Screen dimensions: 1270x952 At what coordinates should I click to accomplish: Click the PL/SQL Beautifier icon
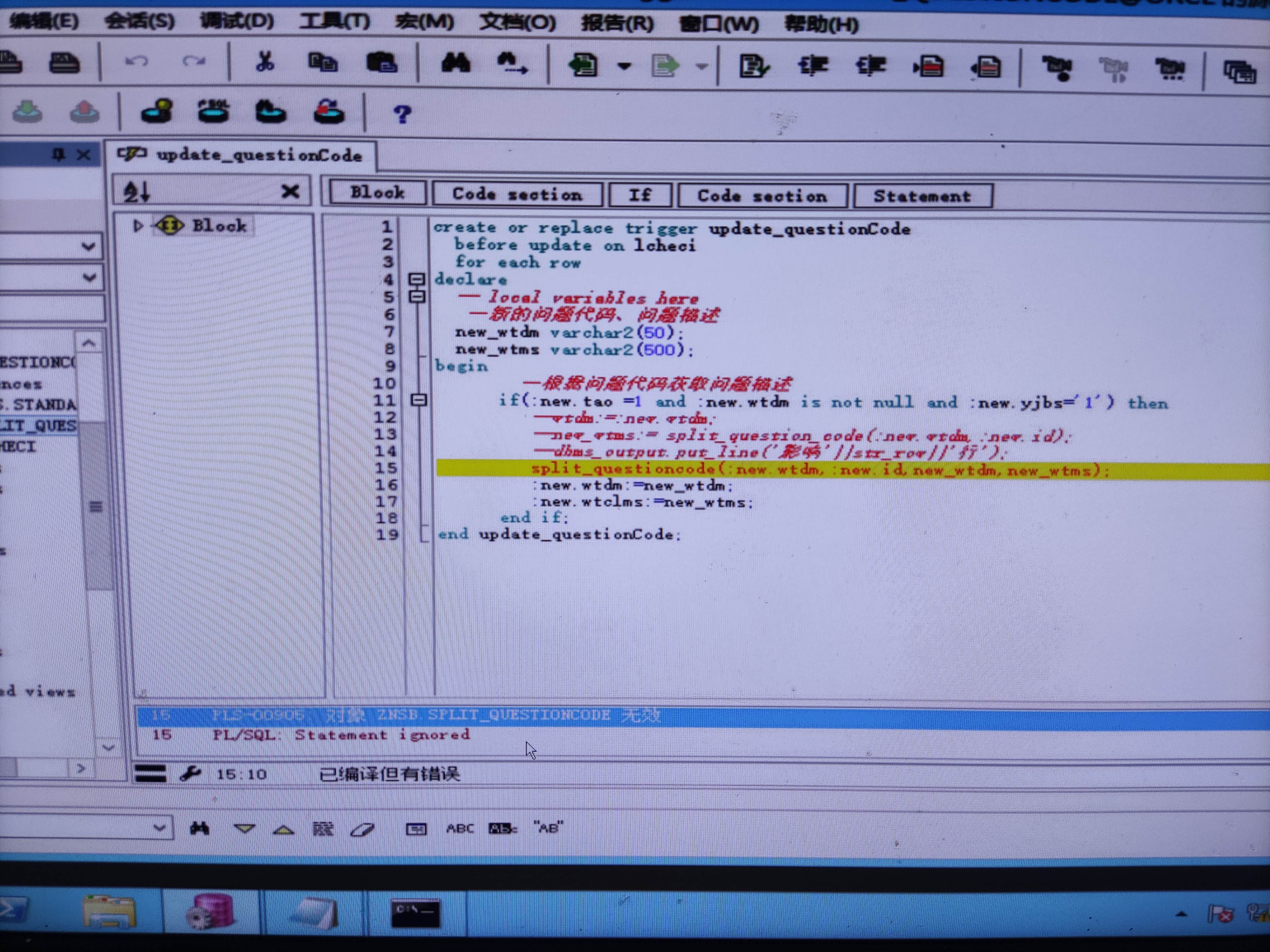coord(754,67)
